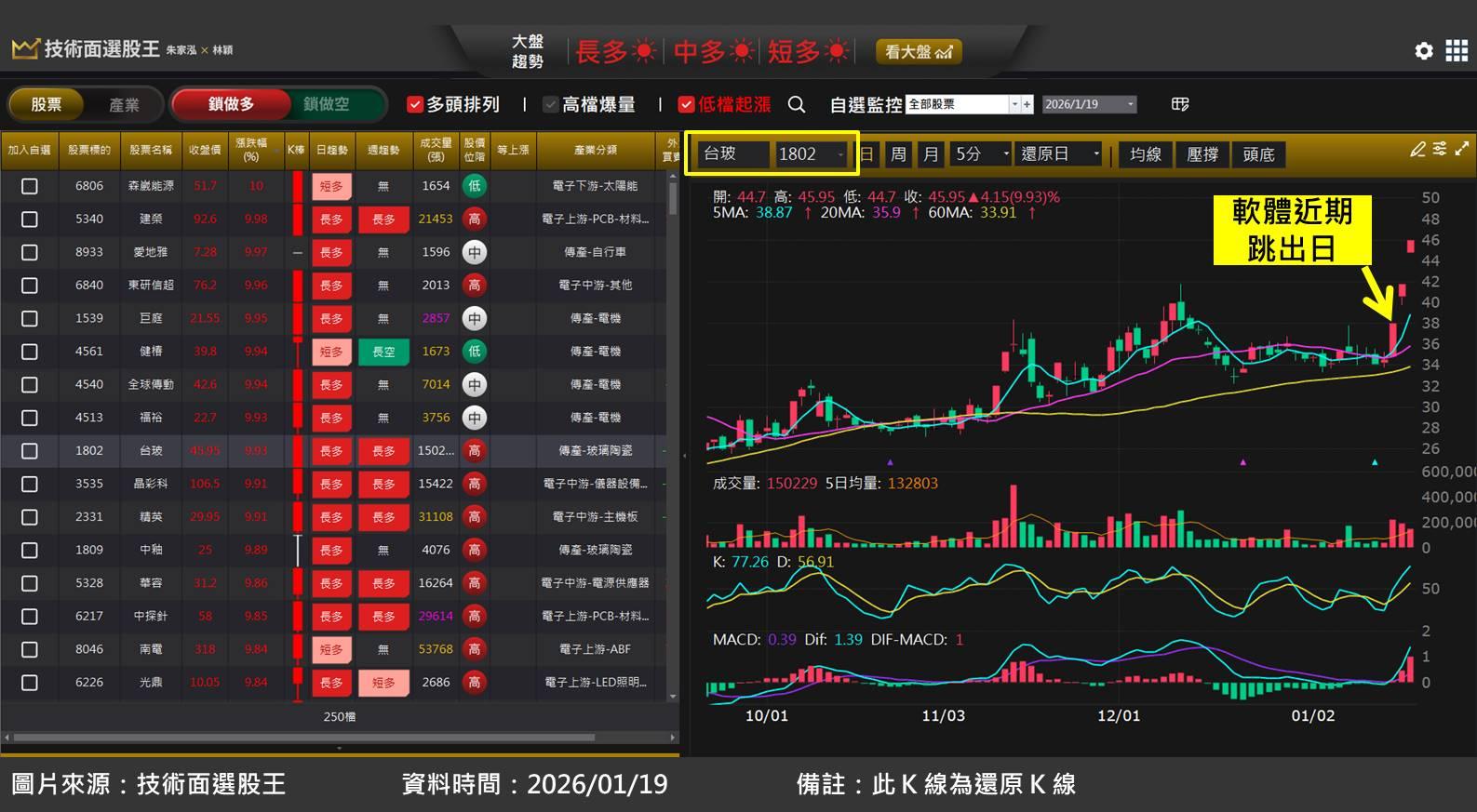Viewport: 1477px width, 812px height.
Task: Click the 短多 weekly trend tag for 6226
Action: point(383,683)
